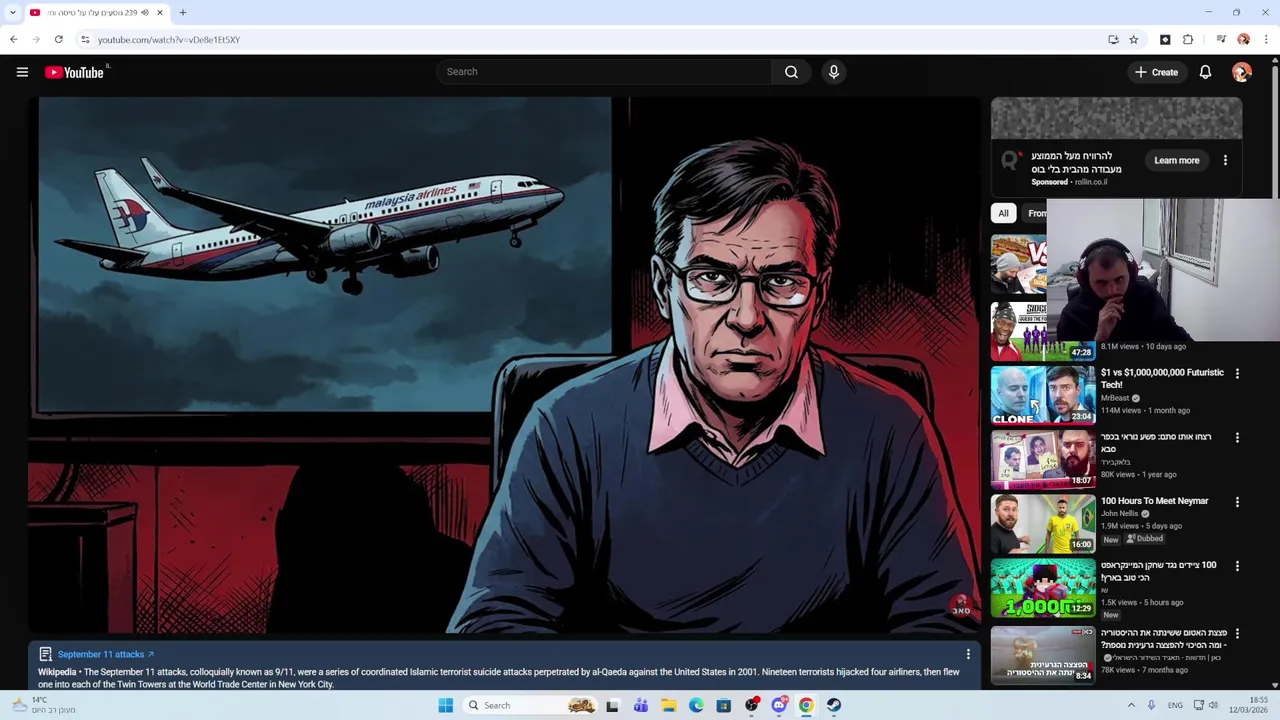Open options for the sponsored ad
The height and width of the screenshot is (720, 1280).
[x=1225, y=160]
